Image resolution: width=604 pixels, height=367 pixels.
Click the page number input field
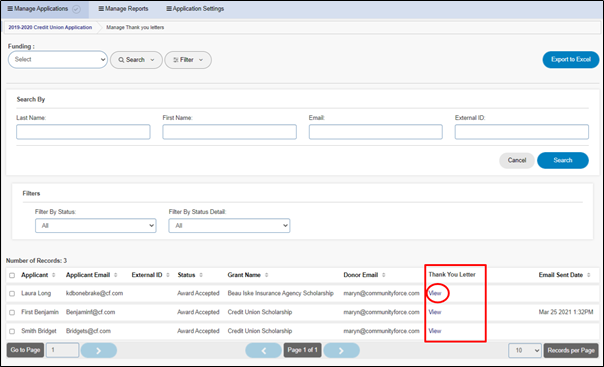pyautogui.click(x=62, y=350)
